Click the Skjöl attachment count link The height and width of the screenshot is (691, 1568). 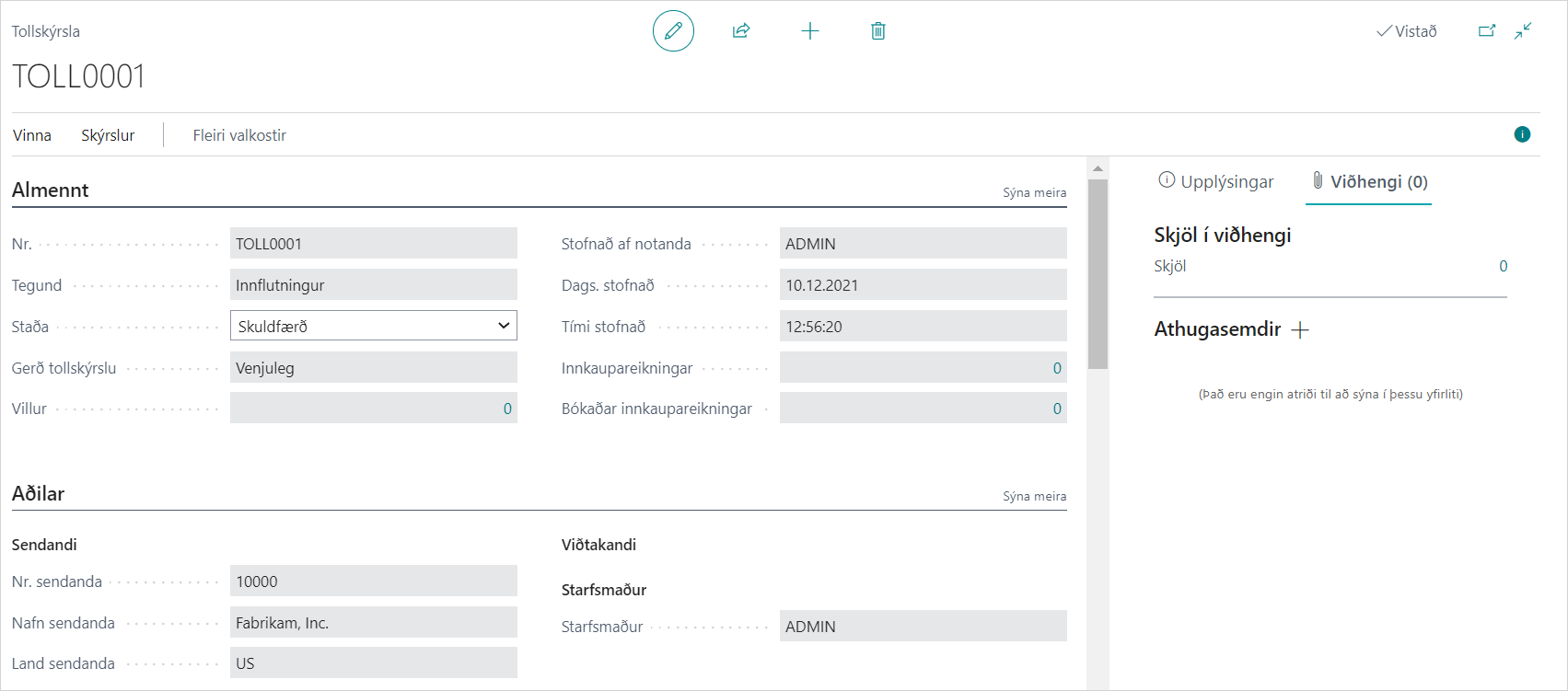point(1503,267)
